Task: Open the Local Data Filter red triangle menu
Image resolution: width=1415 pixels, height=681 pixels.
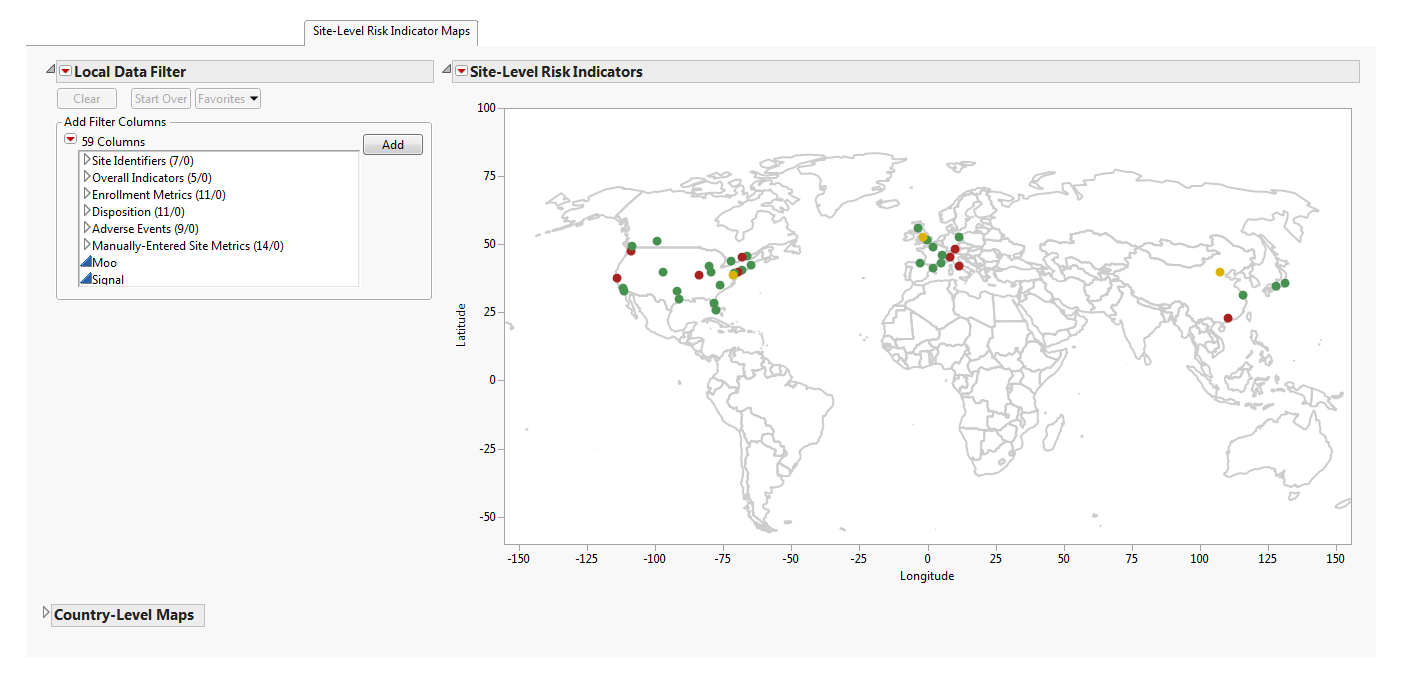Action: click(66, 71)
